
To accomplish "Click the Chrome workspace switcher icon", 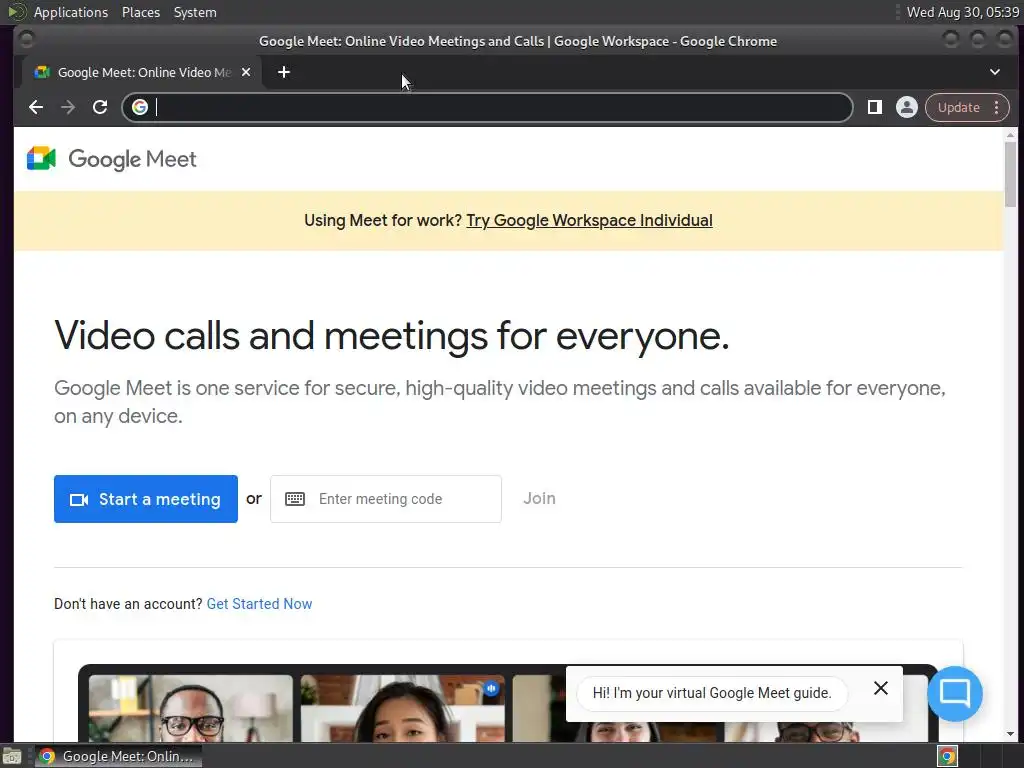I will click(947, 756).
